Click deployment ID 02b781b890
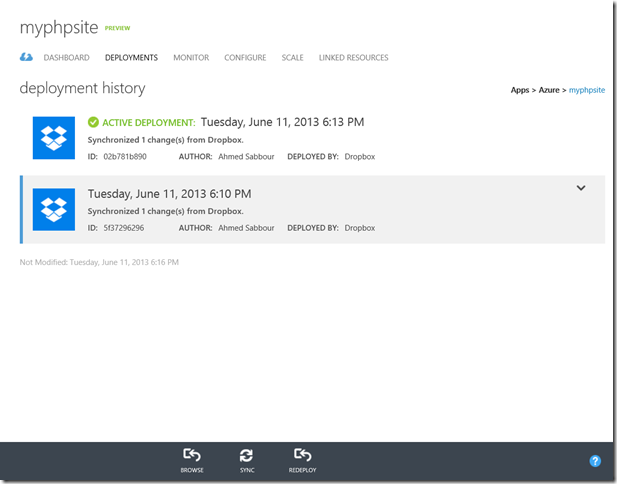Viewport: 617px width, 484px height. pyautogui.click(x=125, y=157)
